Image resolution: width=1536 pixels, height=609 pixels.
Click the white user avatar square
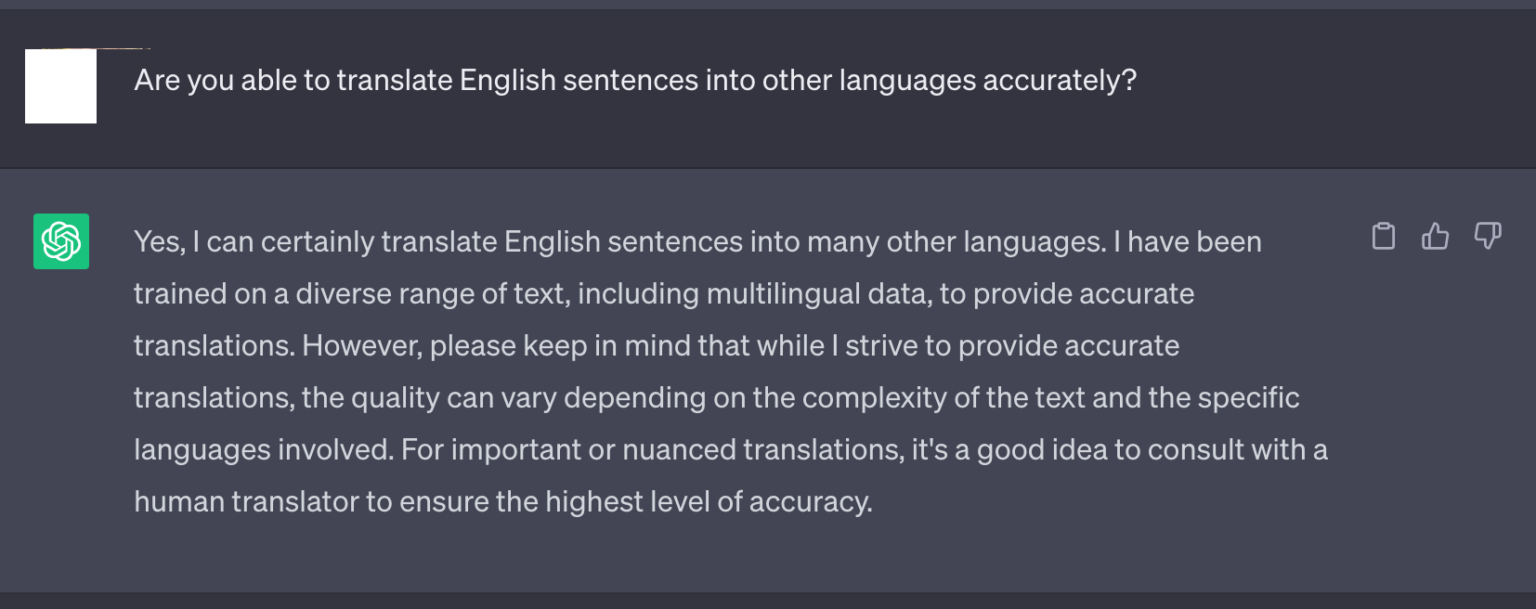pyautogui.click(x=61, y=86)
